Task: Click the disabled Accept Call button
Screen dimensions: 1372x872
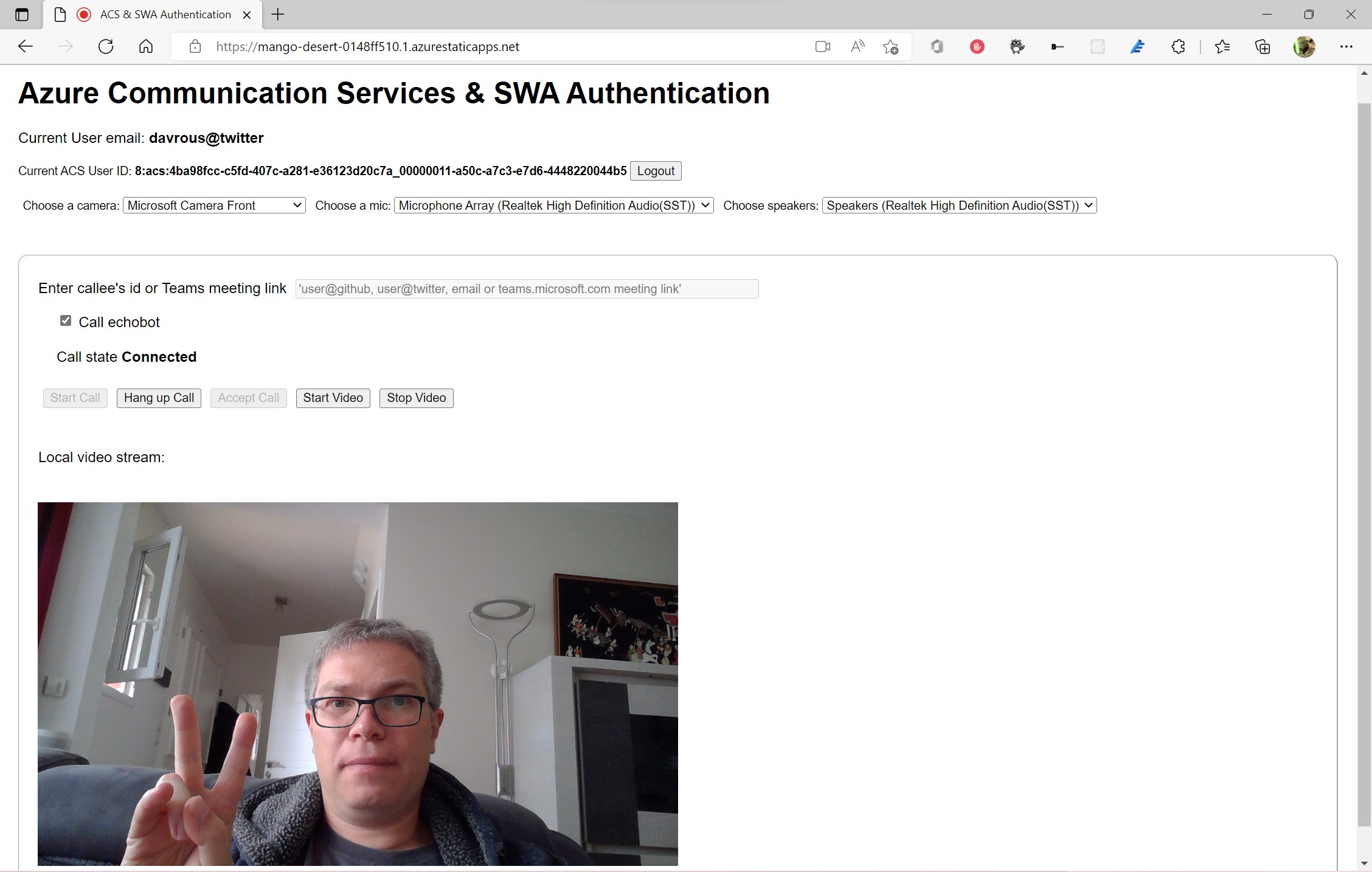Action: click(249, 398)
